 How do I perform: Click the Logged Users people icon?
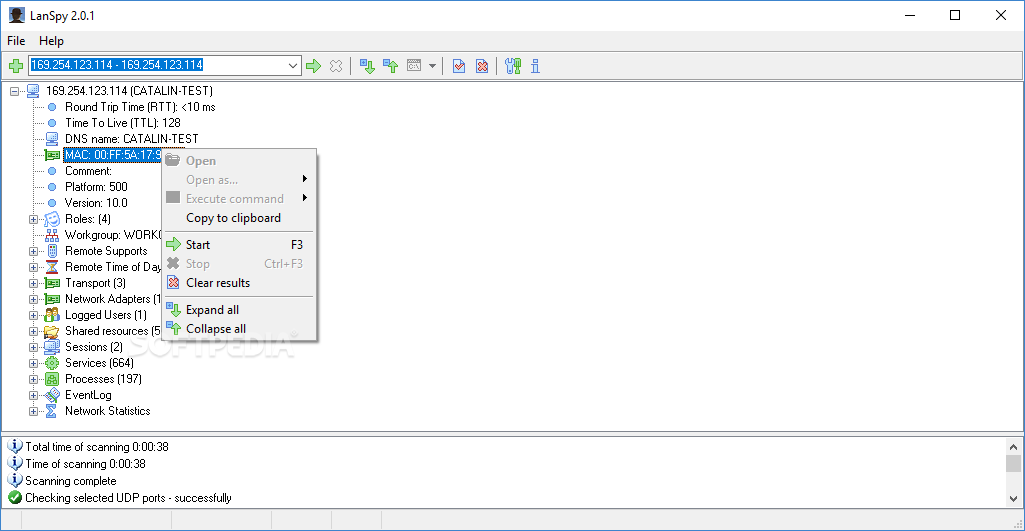click(52, 315)
